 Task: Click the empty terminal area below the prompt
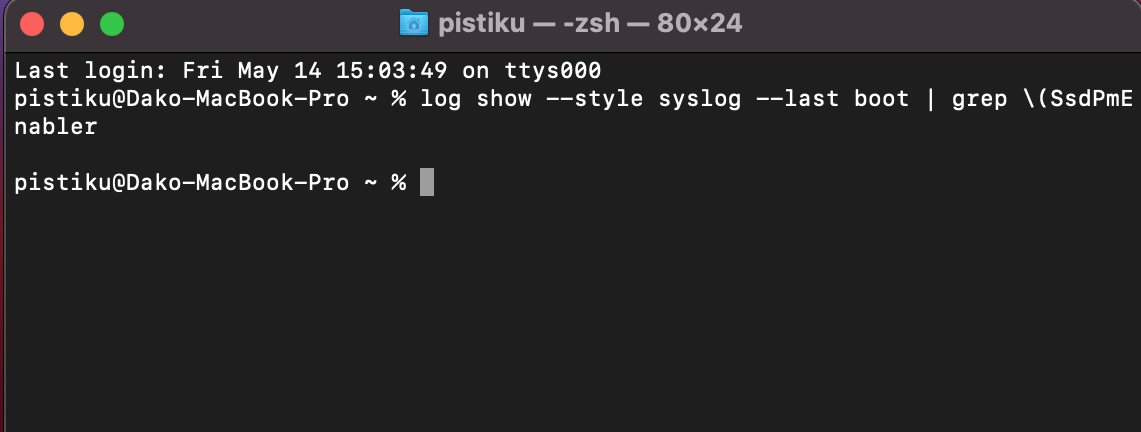pos(570,320)
